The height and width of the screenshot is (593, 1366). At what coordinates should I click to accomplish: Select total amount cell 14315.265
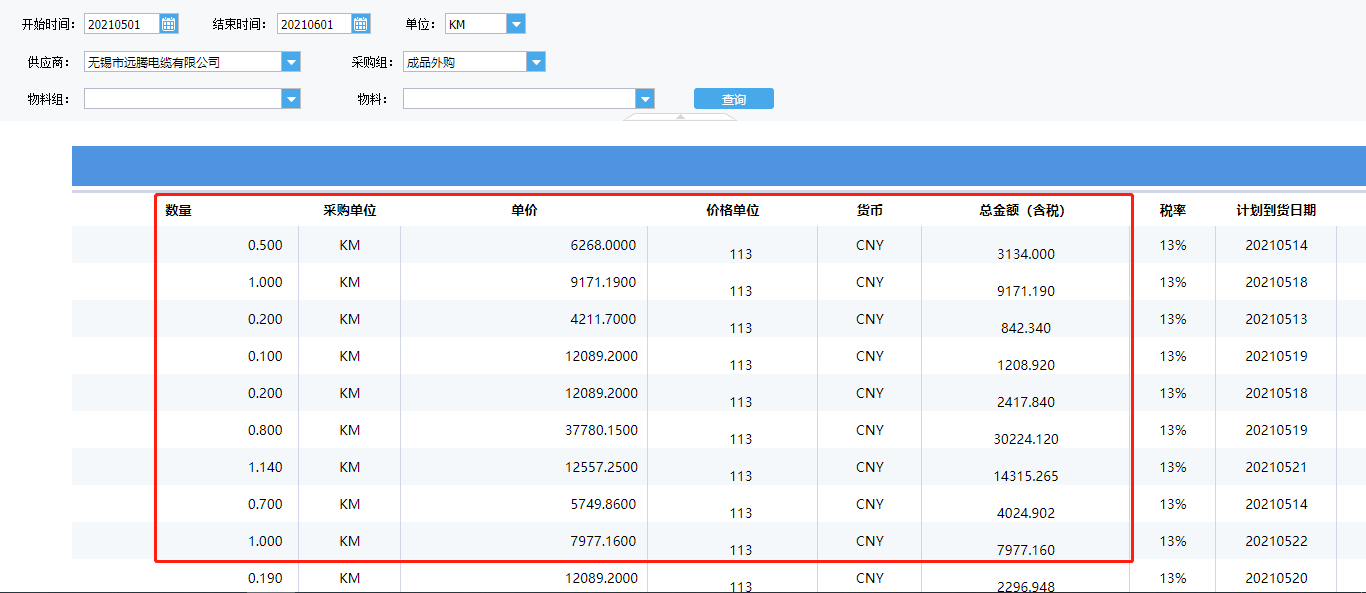[1025, 476]
